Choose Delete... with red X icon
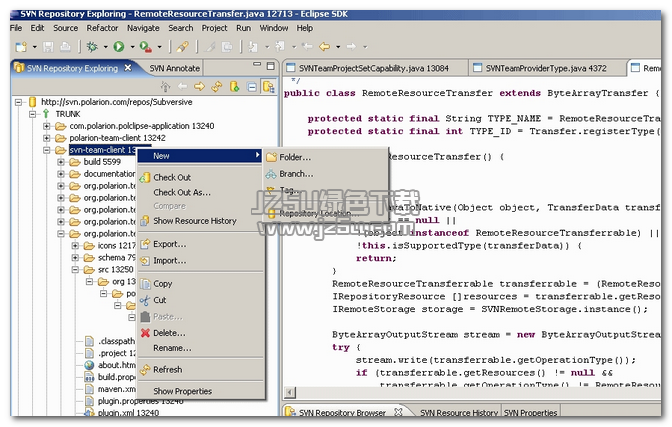 point(201,333)
